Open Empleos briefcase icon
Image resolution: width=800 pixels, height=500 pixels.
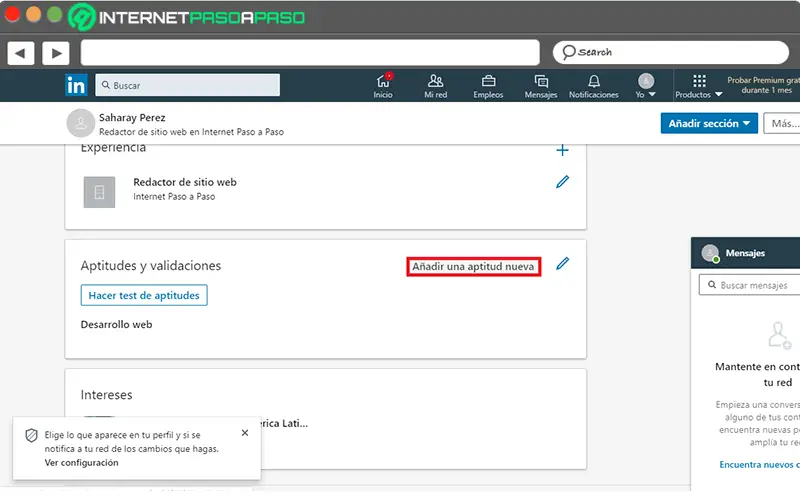click(488, 86)
